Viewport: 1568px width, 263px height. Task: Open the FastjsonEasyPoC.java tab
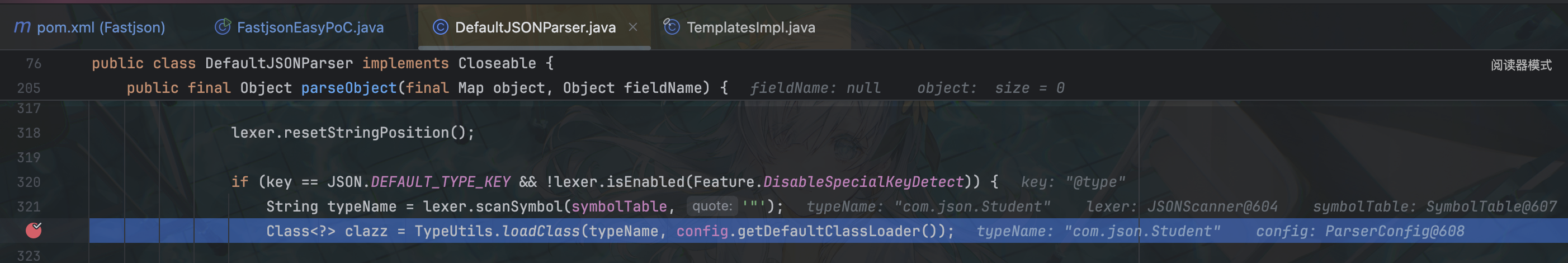310,27
